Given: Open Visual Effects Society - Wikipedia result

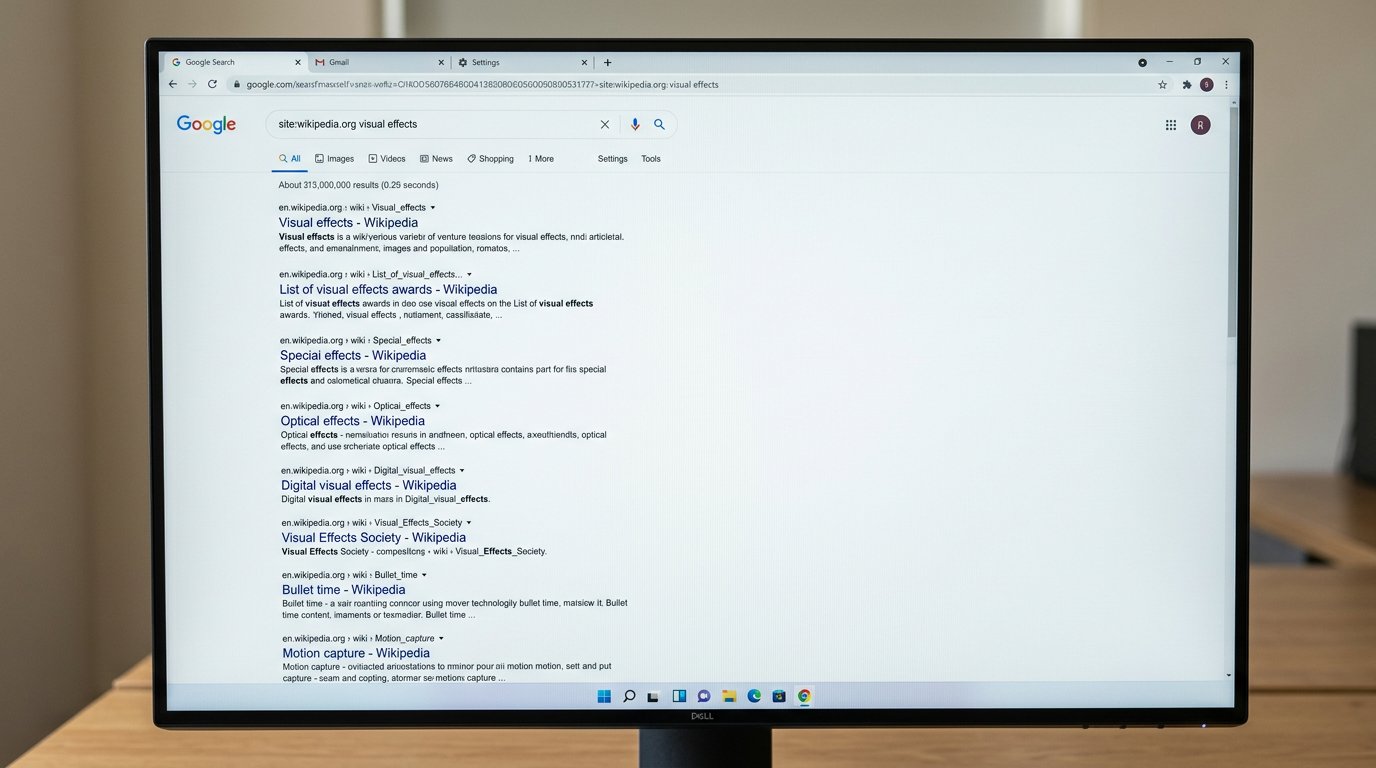Looking at the screenshot, I should tap(374, 538).
